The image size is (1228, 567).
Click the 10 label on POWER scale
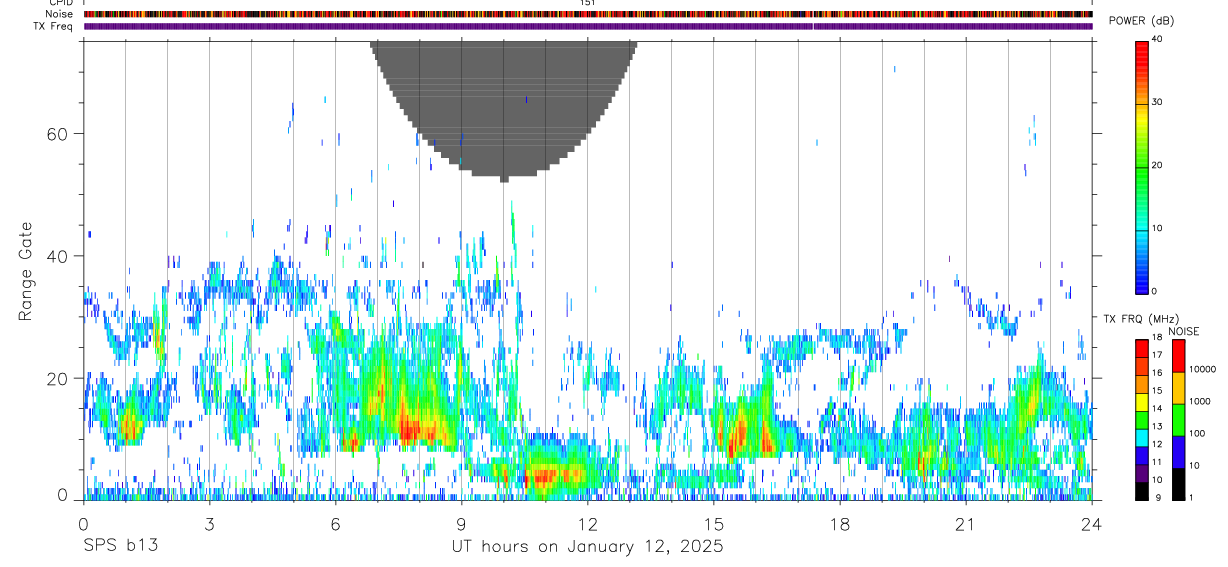[1156, 228]
